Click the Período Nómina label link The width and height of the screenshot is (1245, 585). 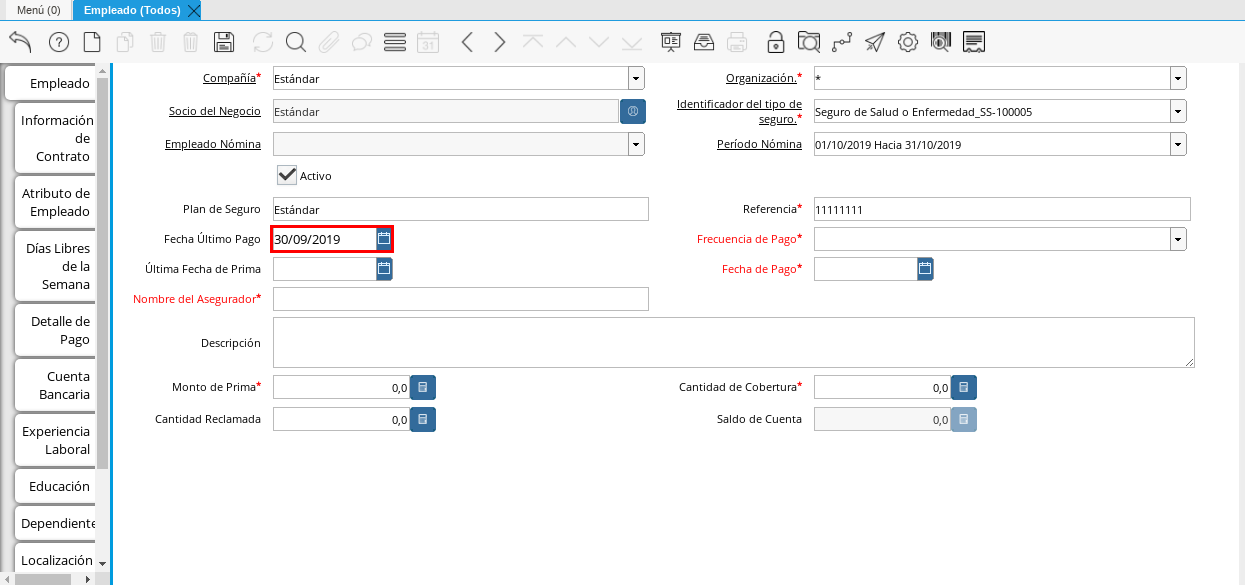[x=759, y=144]
